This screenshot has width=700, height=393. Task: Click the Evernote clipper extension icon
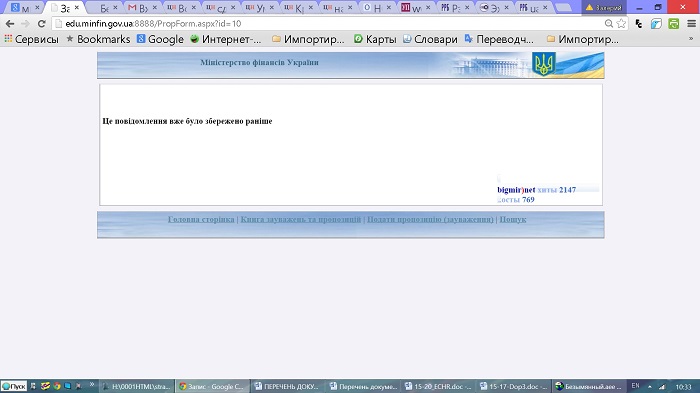639,24
